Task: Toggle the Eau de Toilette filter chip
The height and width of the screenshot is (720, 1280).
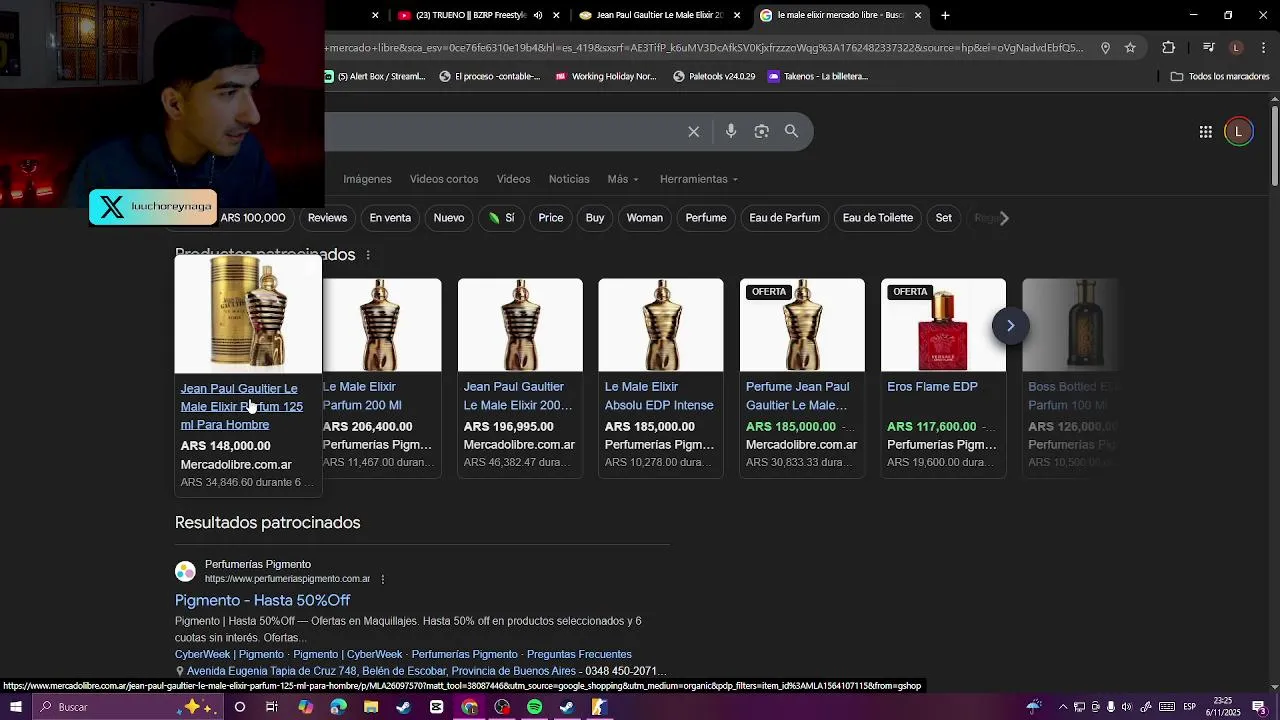Action: tap(878, 218)
